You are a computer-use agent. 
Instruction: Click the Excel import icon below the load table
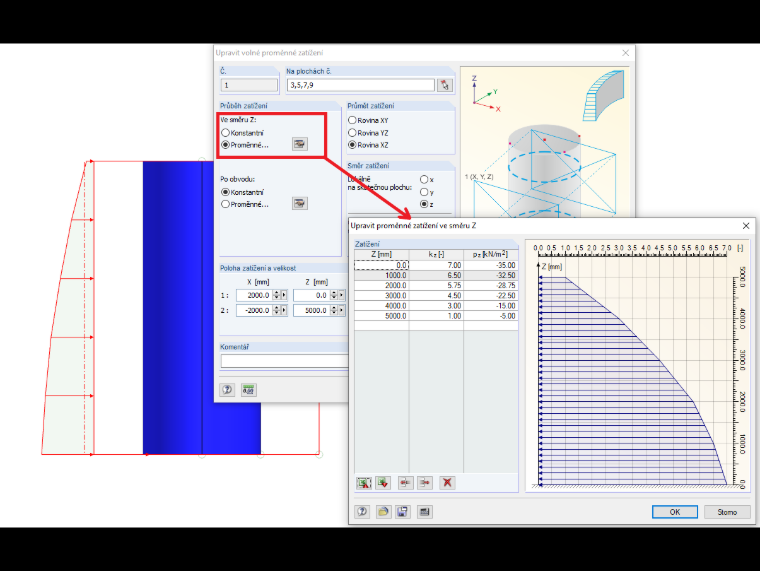coord(364,482)
